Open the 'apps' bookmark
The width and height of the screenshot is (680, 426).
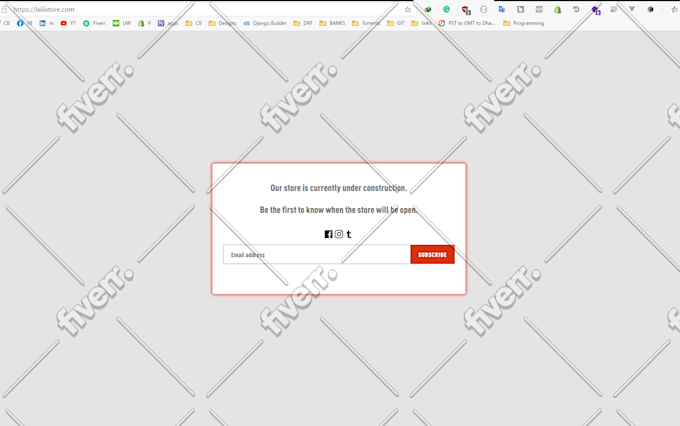click(168, 23)
